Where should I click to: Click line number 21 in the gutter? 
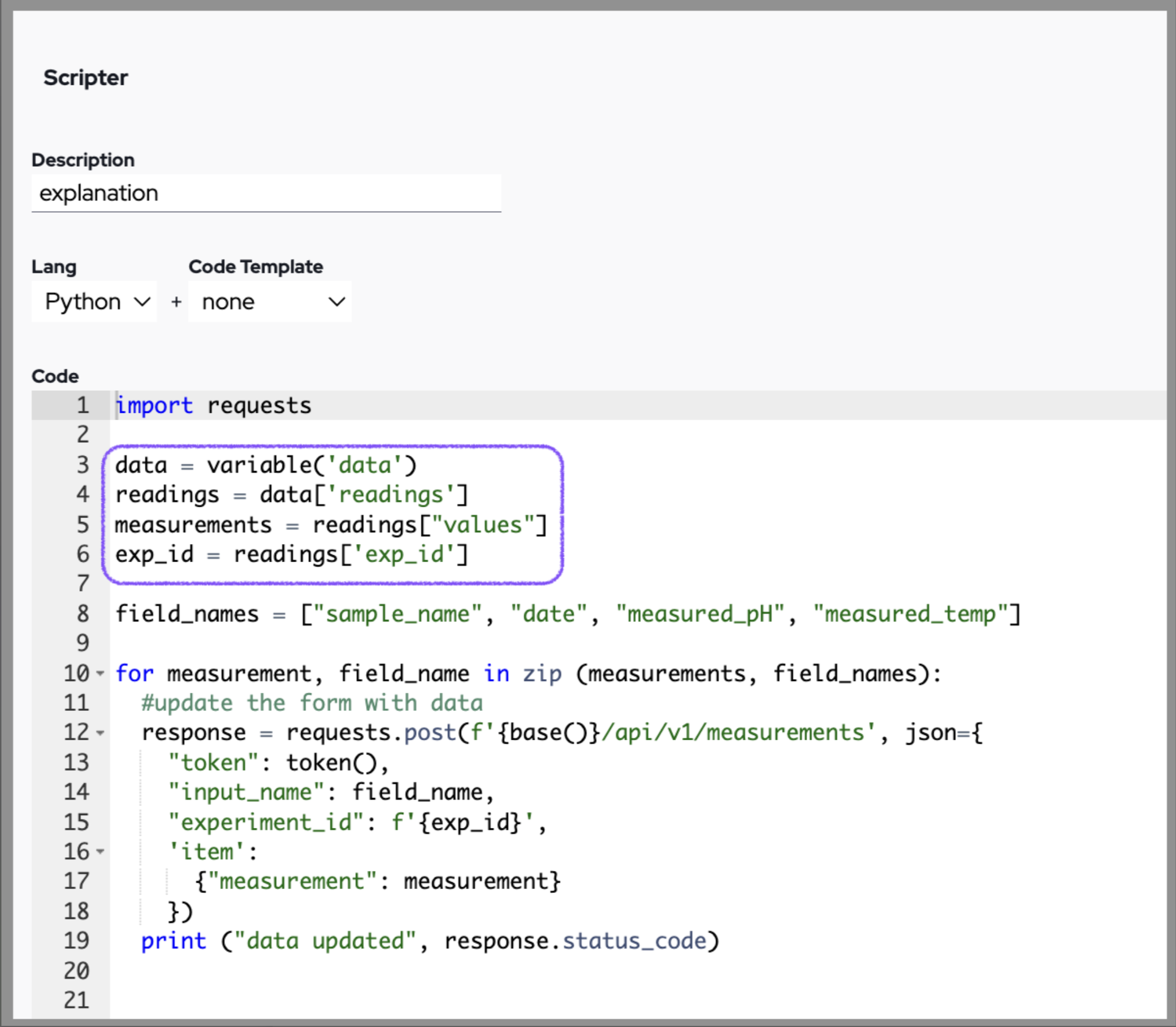pos(77,1000)
